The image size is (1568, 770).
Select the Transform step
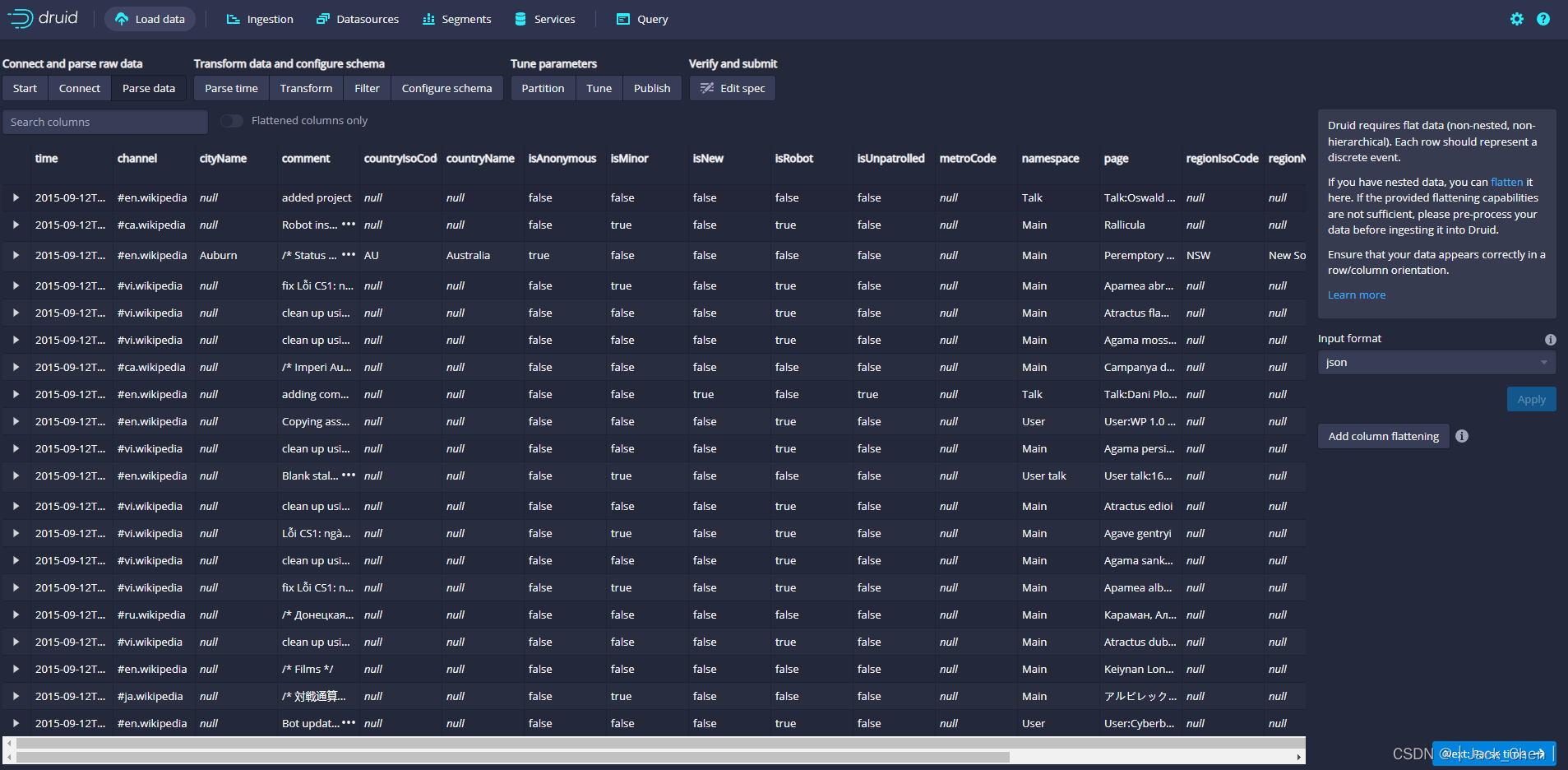(306, 88)
